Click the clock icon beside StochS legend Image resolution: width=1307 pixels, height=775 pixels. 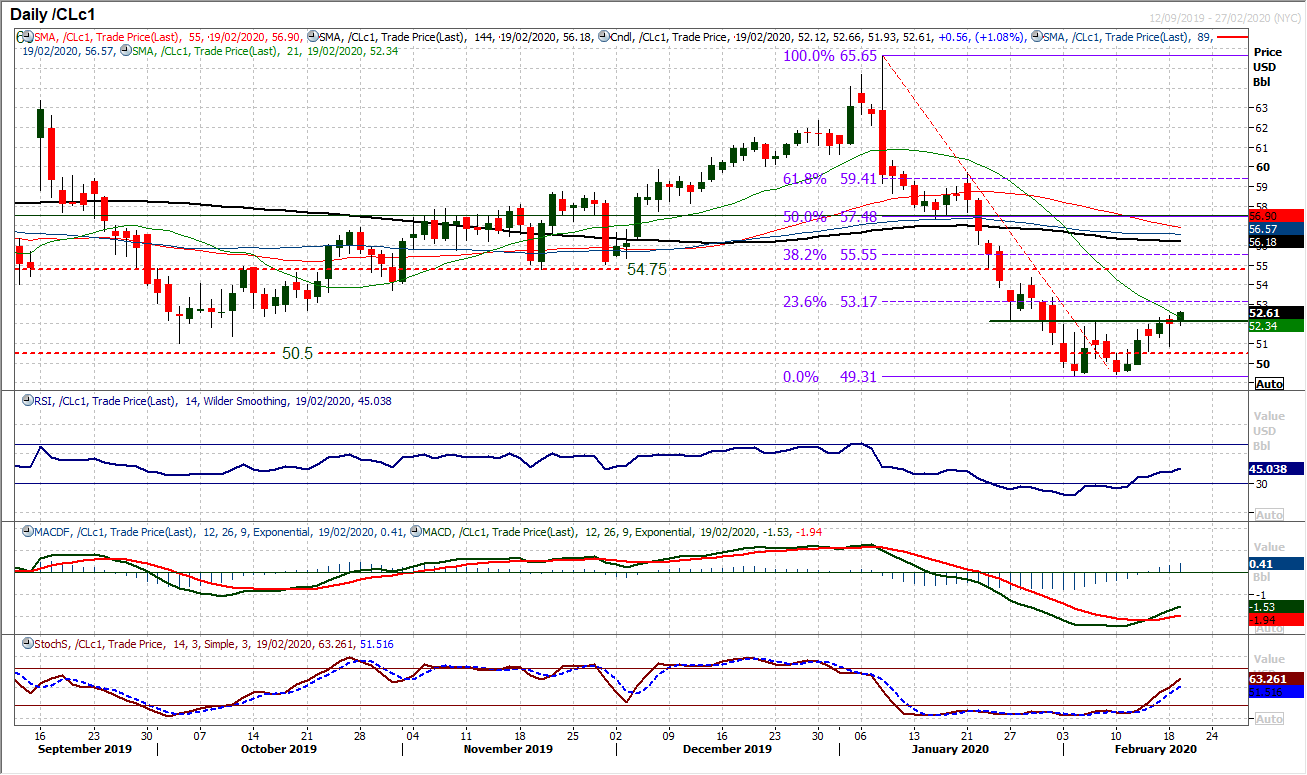point(28,644)
